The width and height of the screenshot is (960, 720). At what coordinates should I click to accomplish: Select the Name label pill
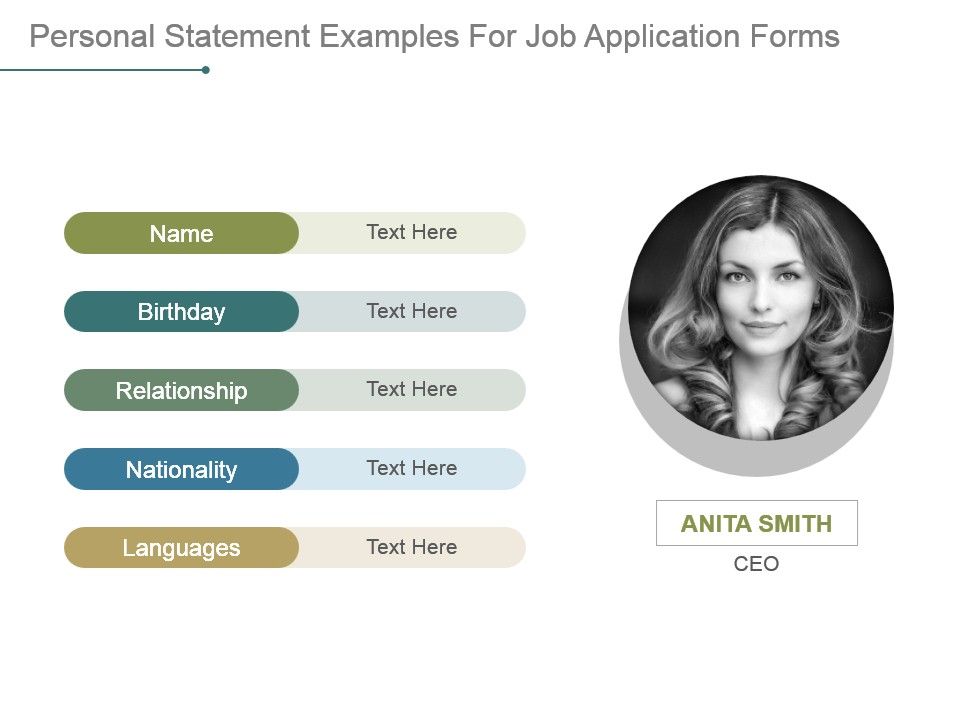(x=181, y=233)
